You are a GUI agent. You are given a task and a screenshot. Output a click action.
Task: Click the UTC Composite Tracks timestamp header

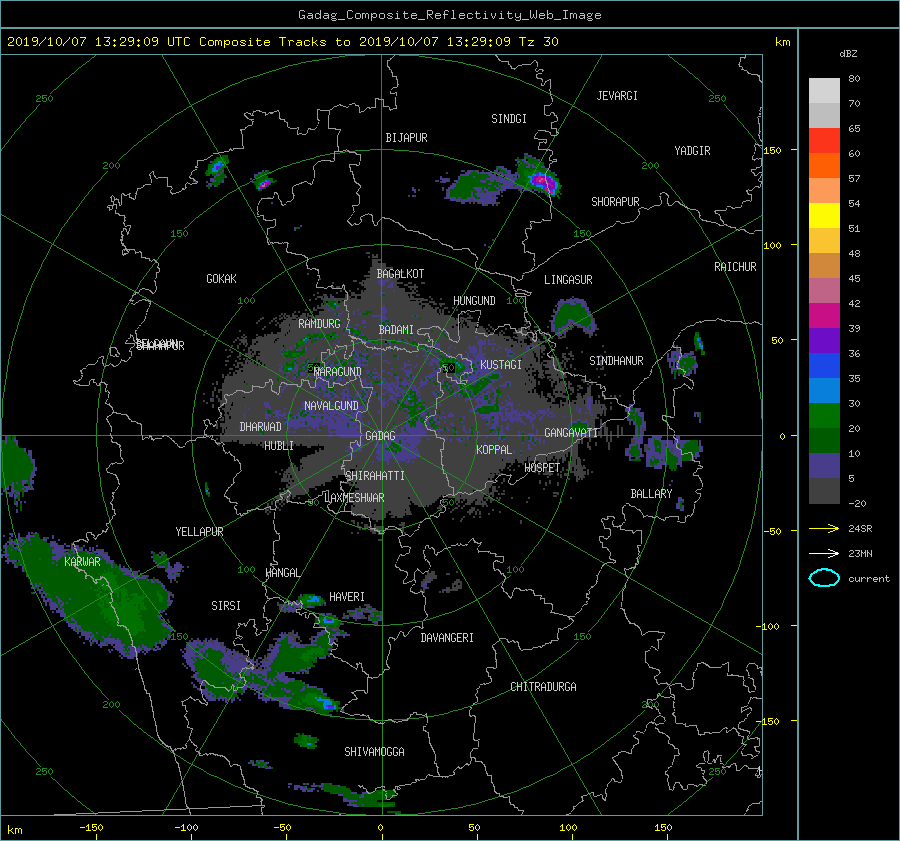tap(283, 42)
